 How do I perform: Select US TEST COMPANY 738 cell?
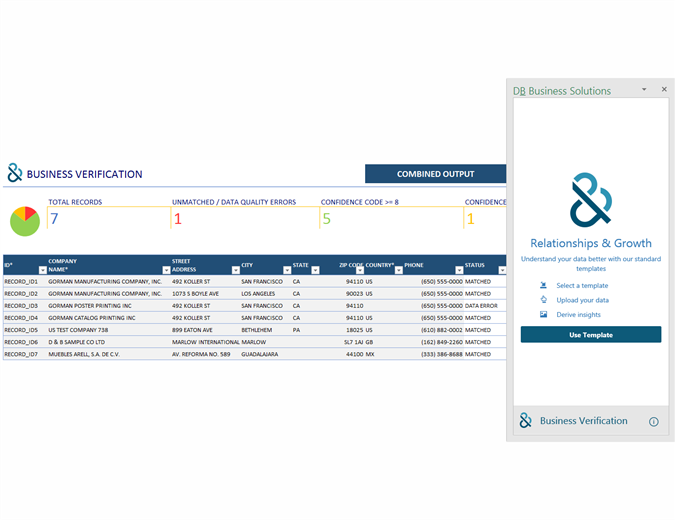[78, 330]
